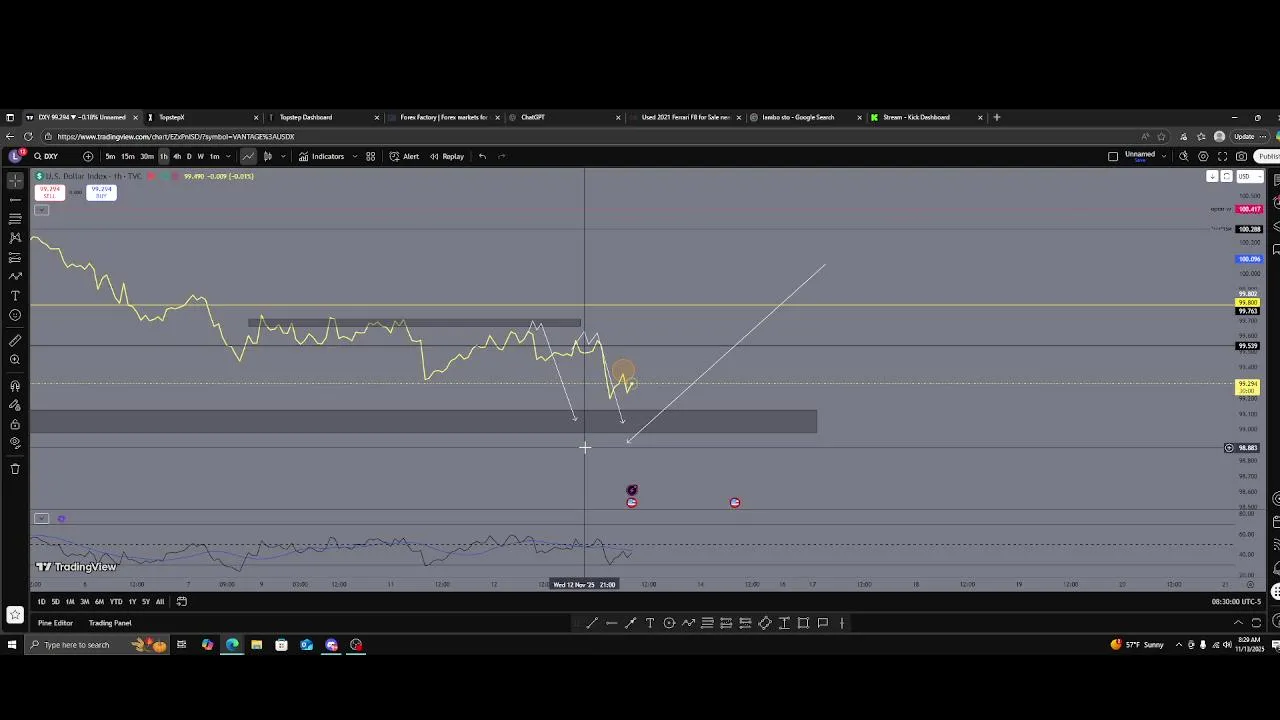Switch to 30m timeframe
This screenshot has width=1280, height=720.
point(146,156)
